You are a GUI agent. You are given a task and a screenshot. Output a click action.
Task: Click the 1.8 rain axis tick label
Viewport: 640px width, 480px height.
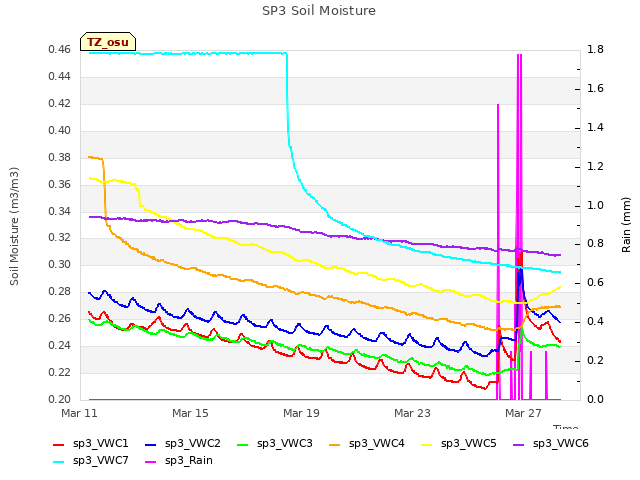pyautogui.click(x=596, y=50)
